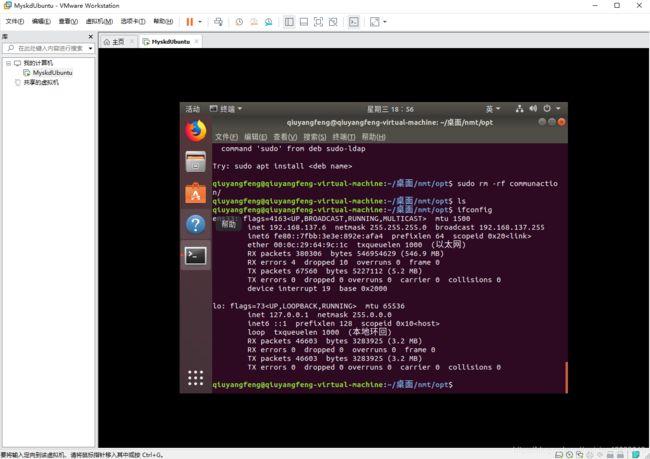
Task: Open the library search dropdown arrow
Action: (90, 49)
